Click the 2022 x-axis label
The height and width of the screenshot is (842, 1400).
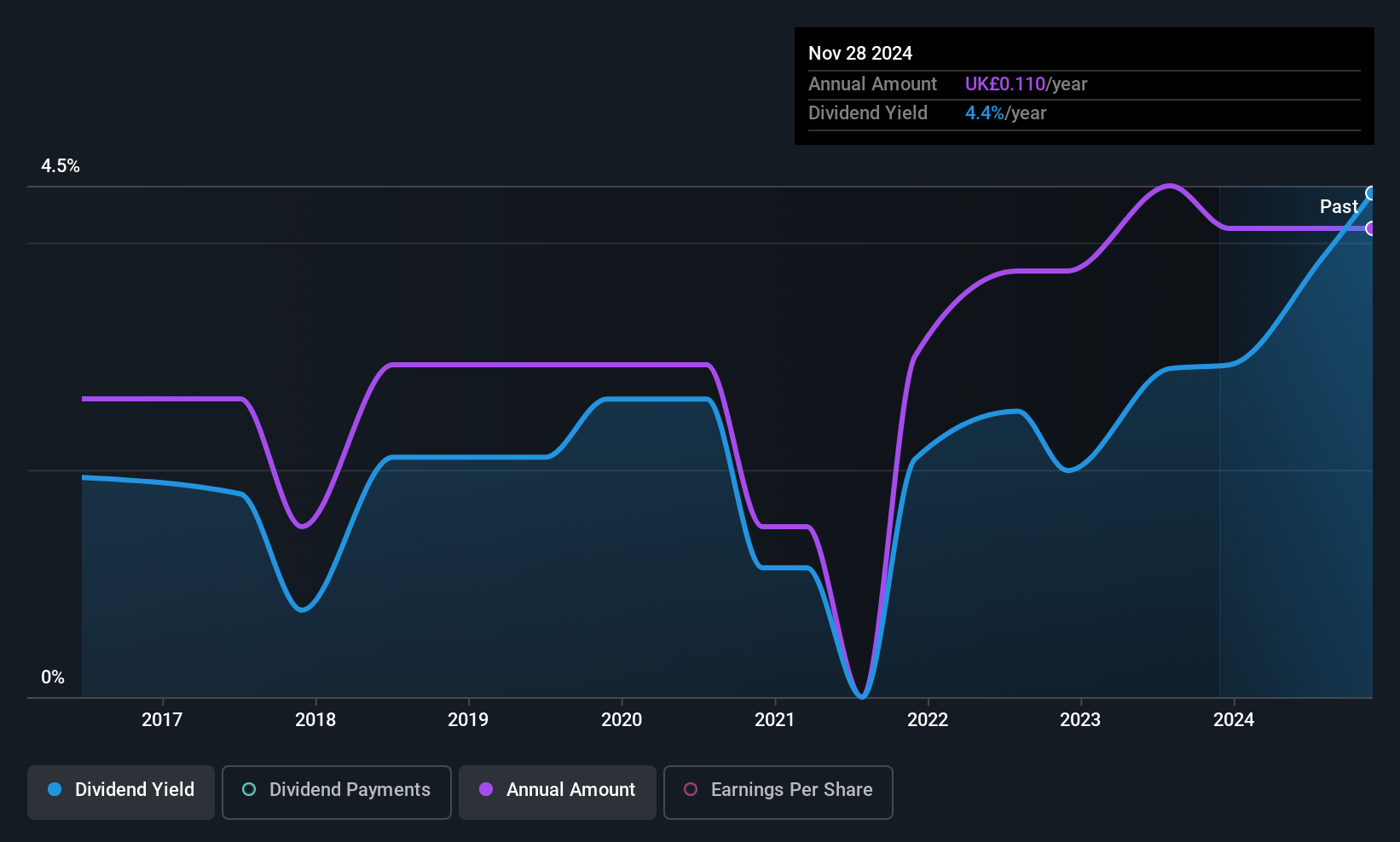pos(928,719)
